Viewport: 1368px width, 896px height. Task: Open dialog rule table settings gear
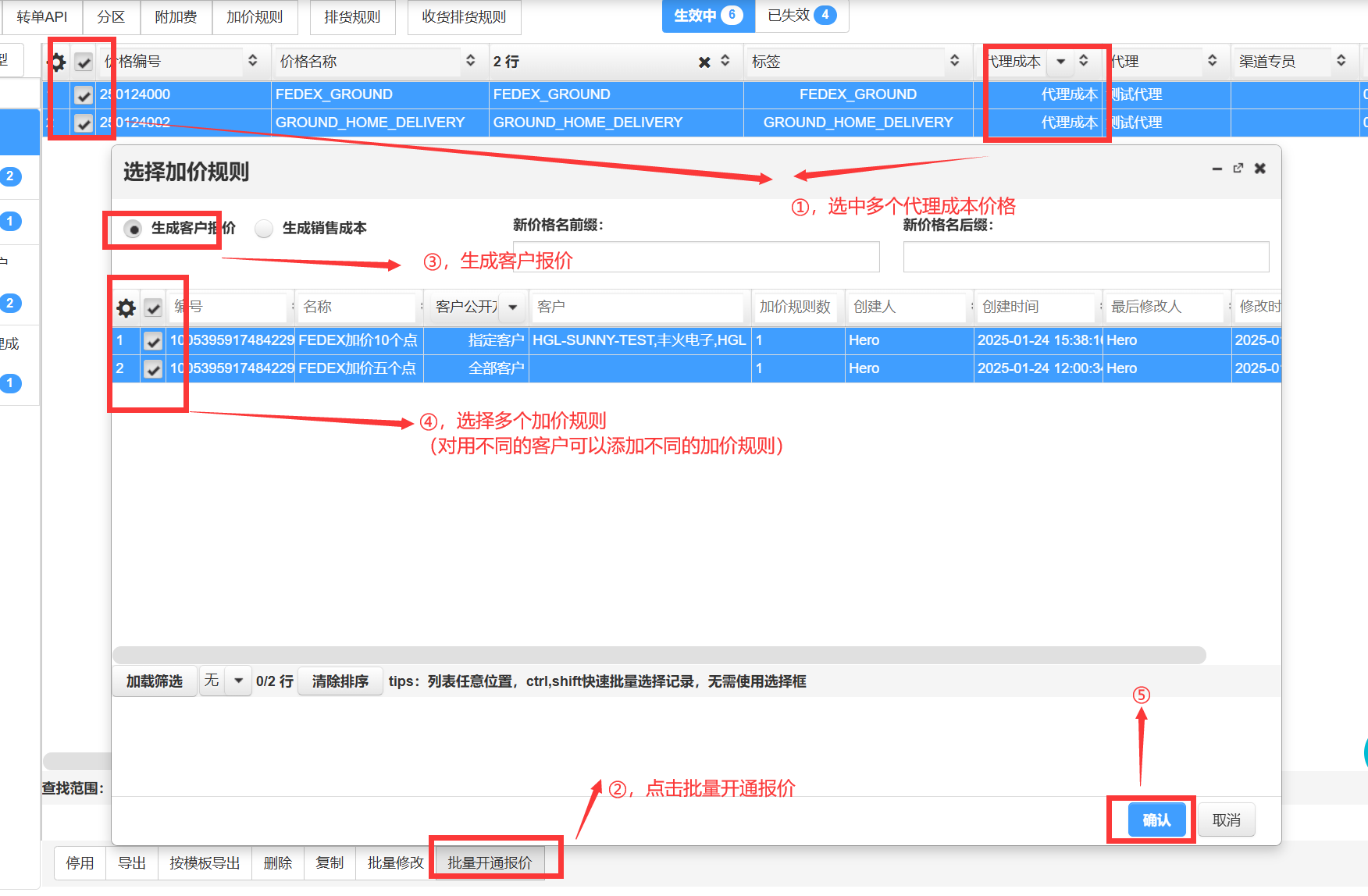click(x=126, y=308)
